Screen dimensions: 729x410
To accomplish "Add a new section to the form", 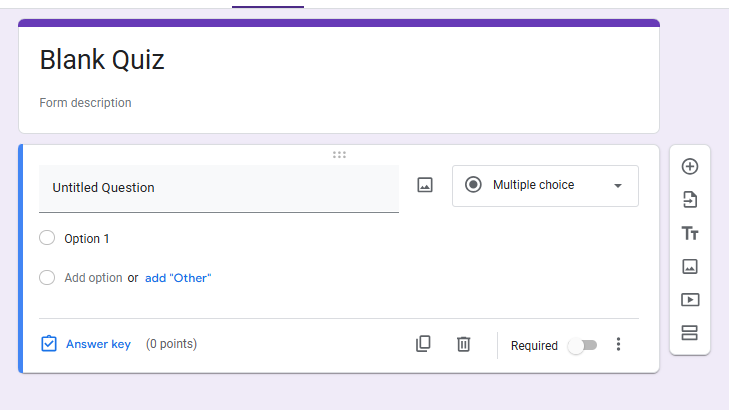I will click(x=689, y=332).
